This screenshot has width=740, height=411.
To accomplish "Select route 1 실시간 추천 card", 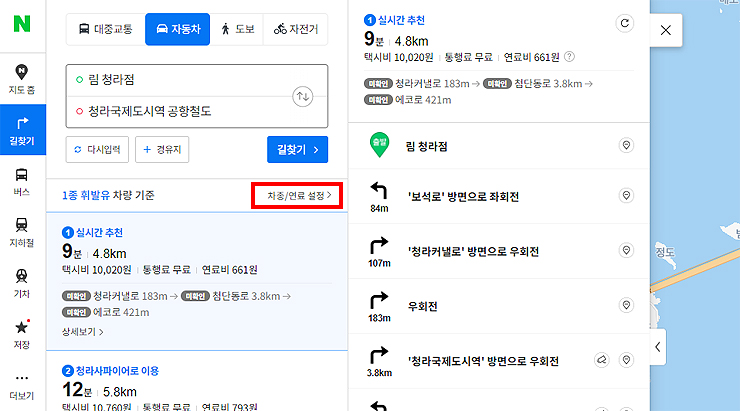I will [197, 282].
